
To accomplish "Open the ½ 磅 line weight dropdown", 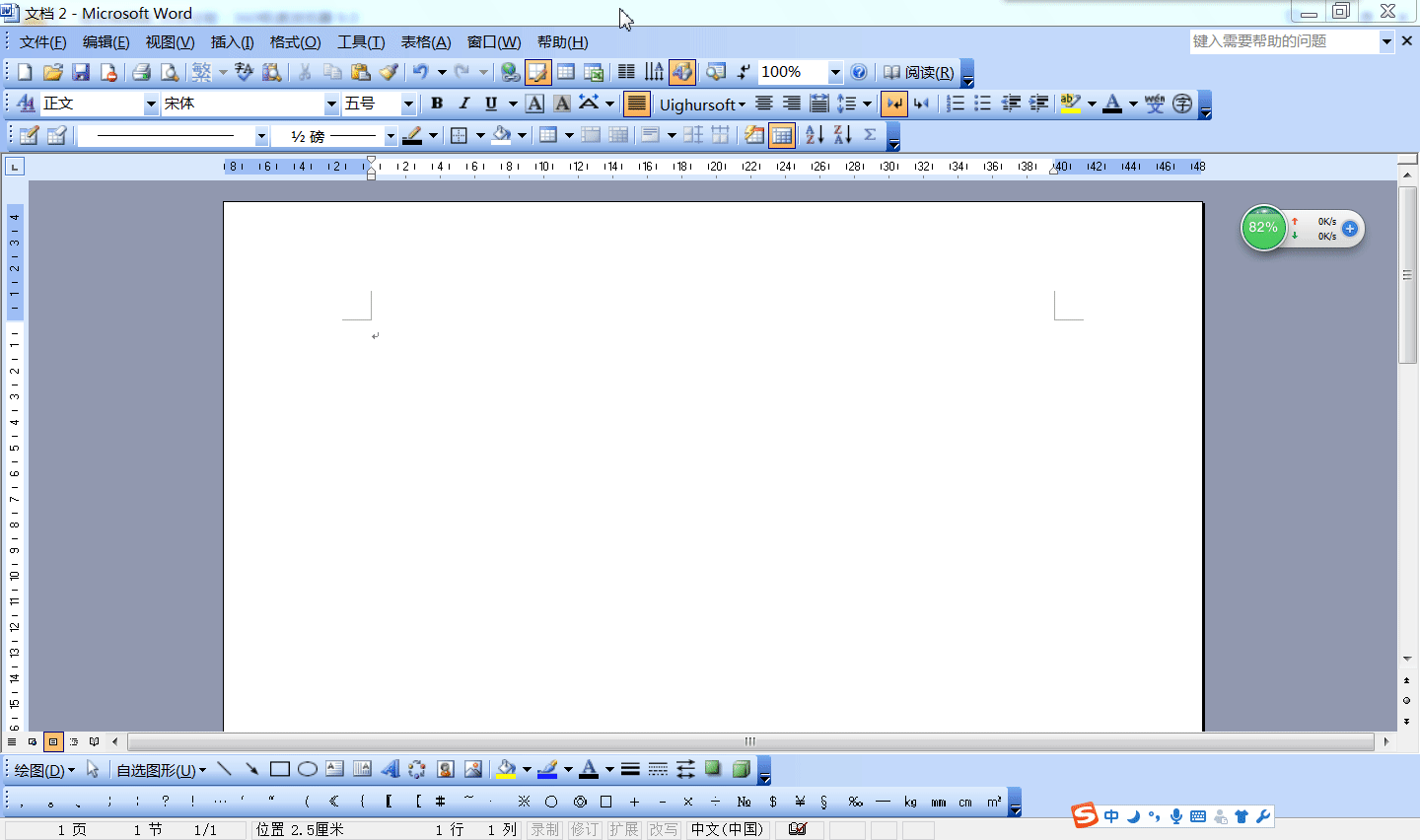I will coord(390,136).
